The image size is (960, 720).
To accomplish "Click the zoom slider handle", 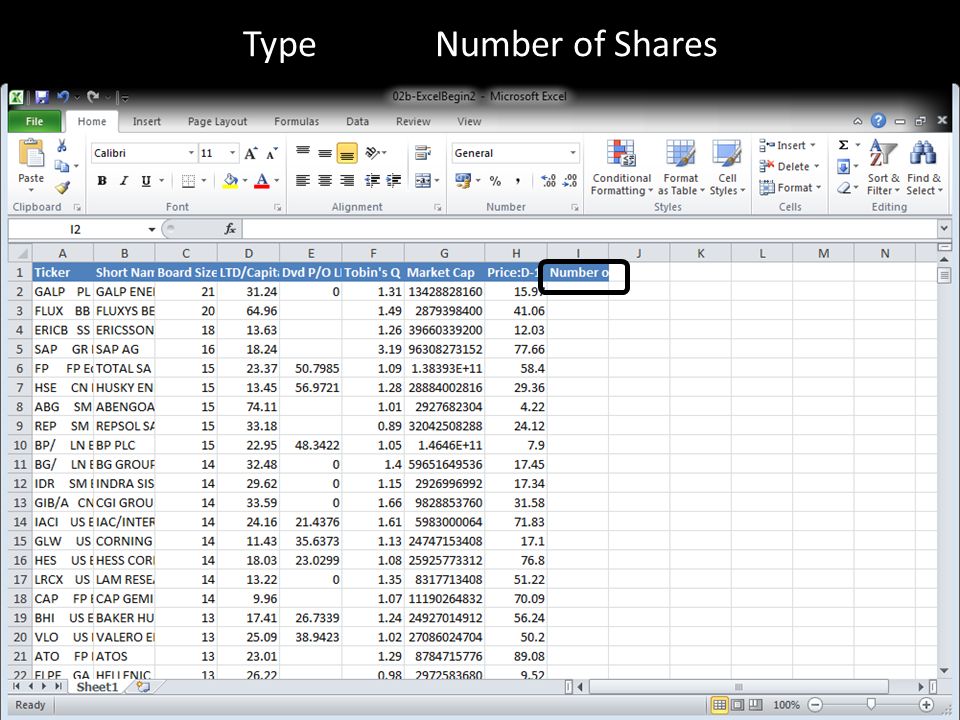I will pos(871,705).
